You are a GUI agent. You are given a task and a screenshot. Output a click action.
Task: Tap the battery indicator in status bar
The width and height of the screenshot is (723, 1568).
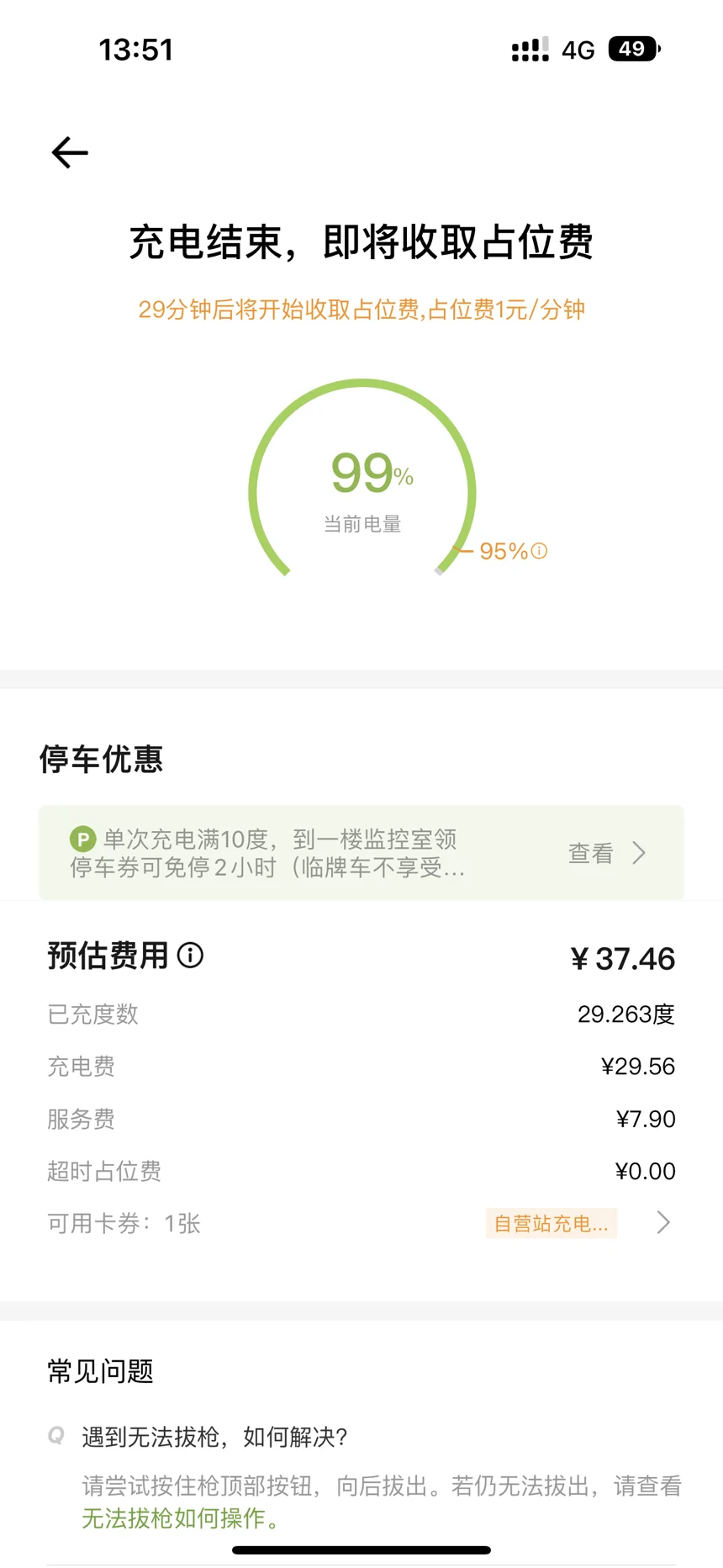coord(634,49)
